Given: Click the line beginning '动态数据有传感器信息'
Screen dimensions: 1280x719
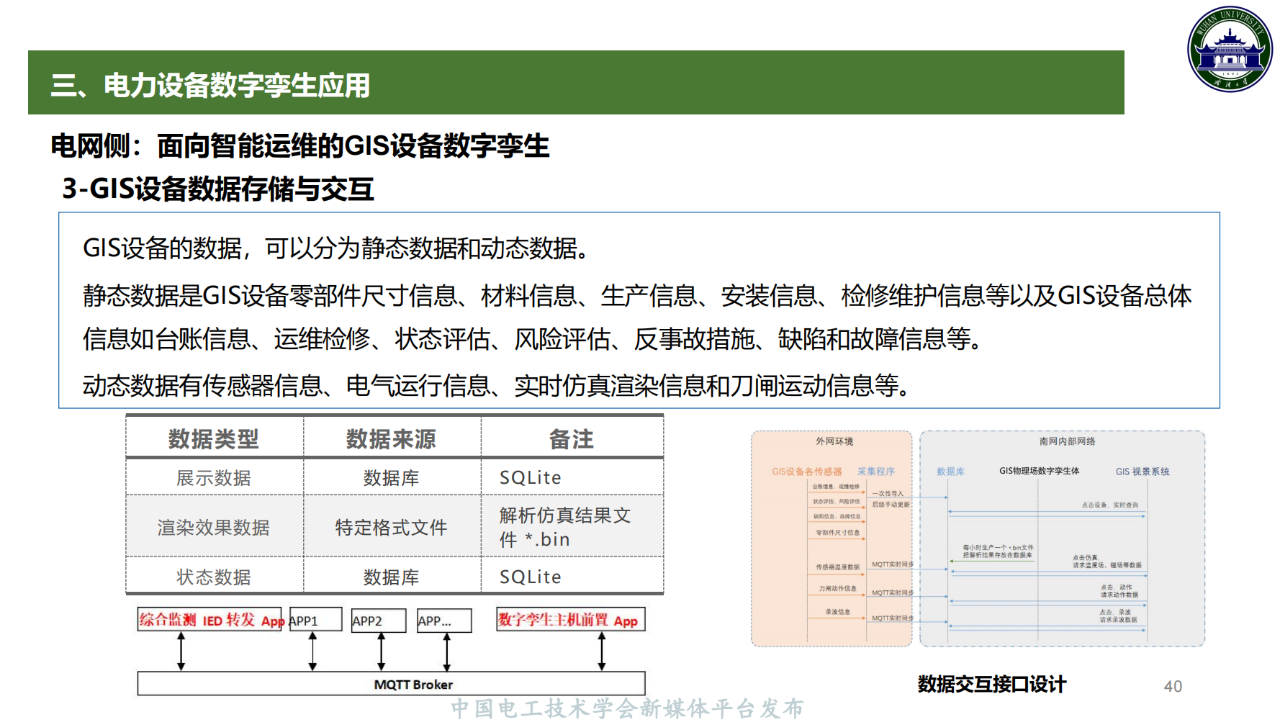Looking at the screenshot, I should [496, 385].
